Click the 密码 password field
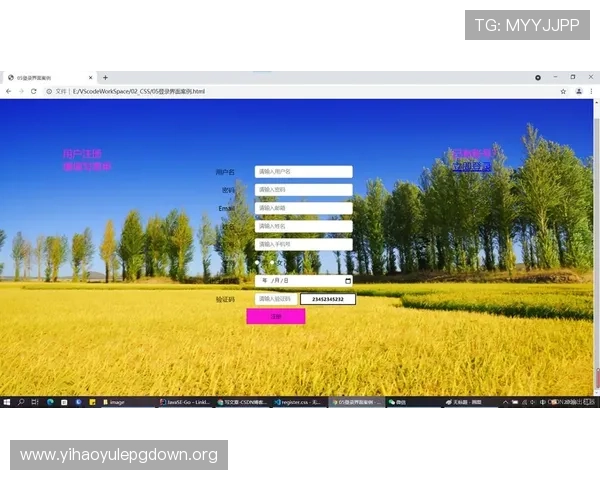The height and width of the screenshot is (480, 600). click(x=303, y=190)
